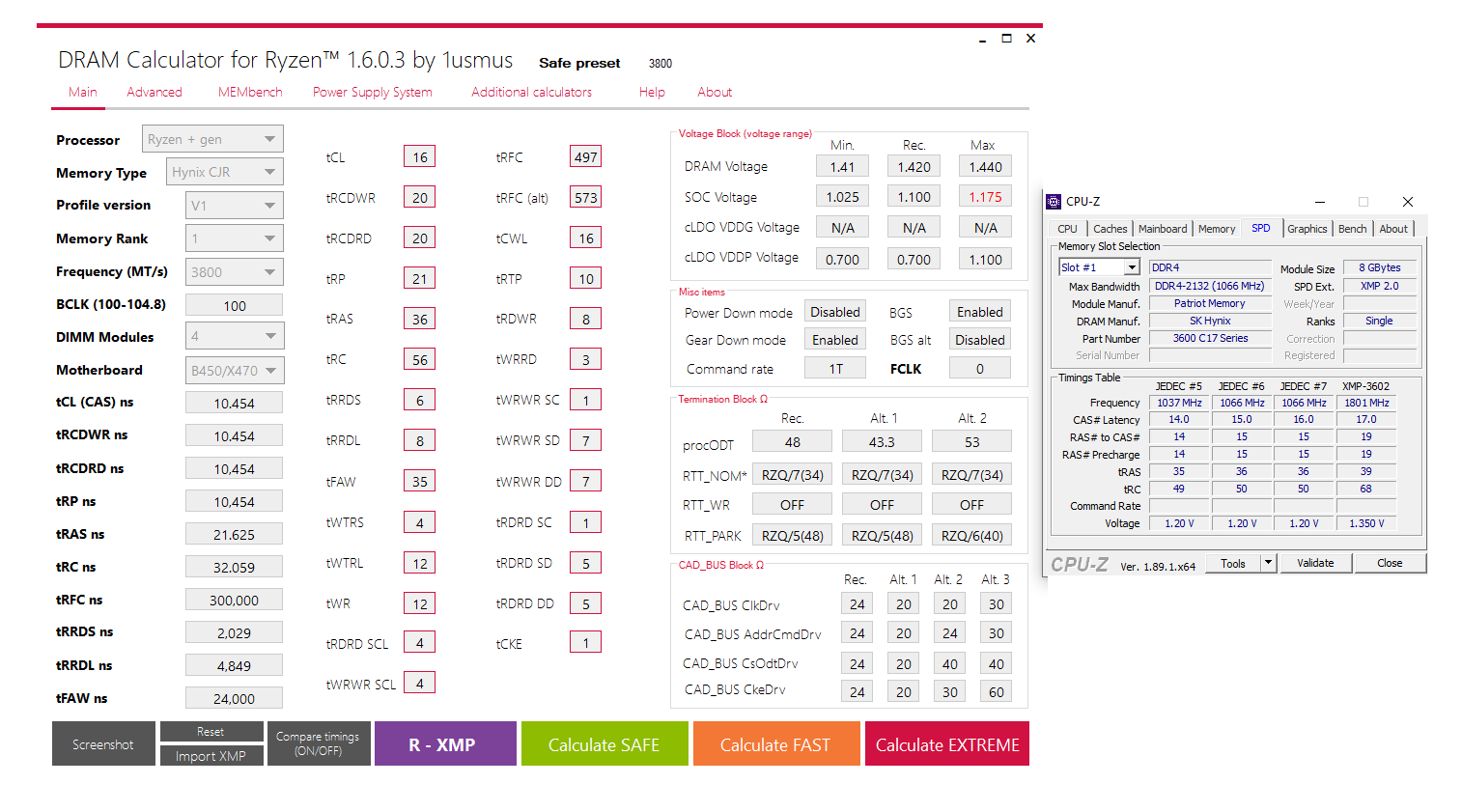Click Calculate FAST button

[775, 743]
